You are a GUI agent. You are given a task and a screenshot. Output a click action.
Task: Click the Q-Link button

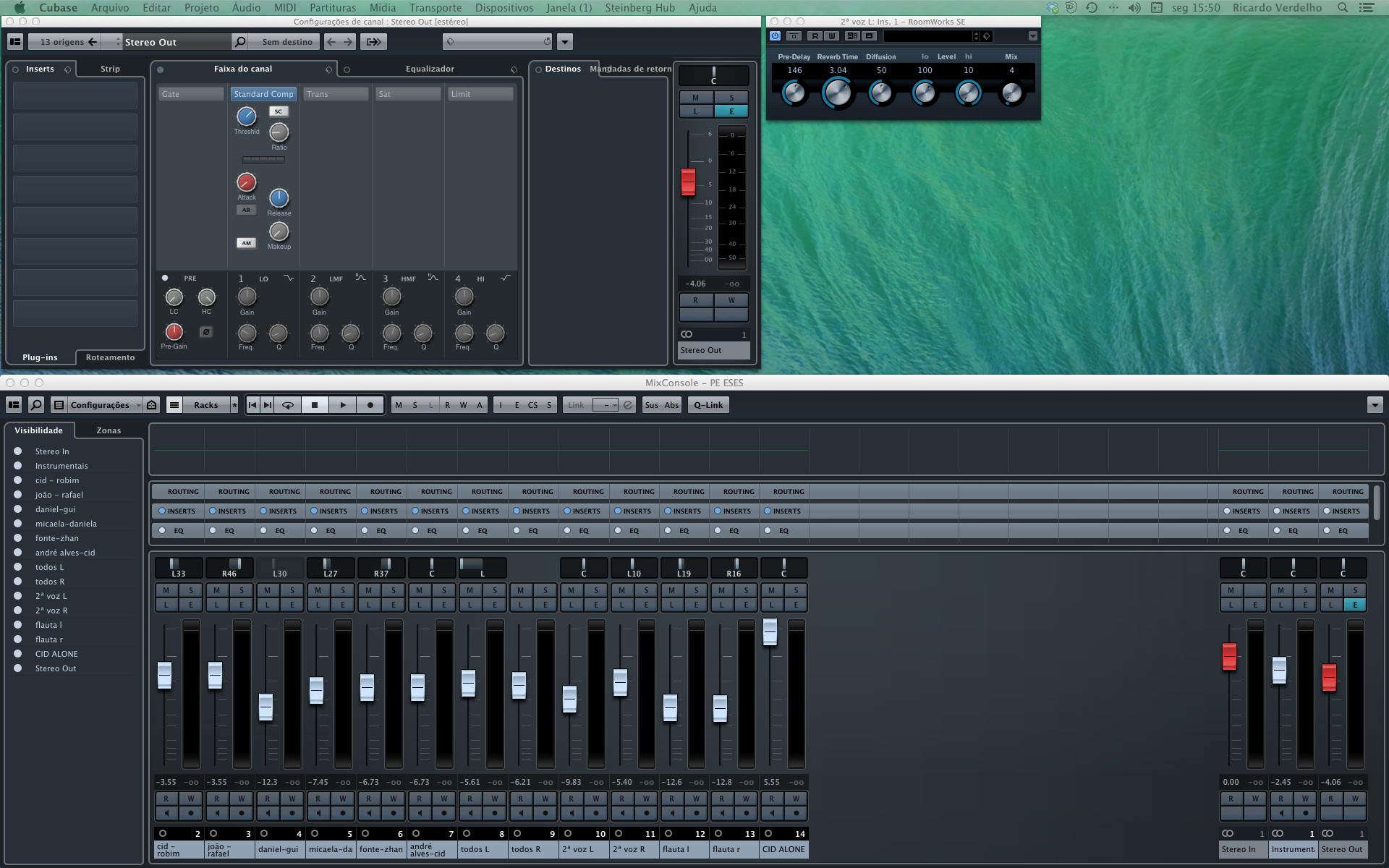pos(708,405)
